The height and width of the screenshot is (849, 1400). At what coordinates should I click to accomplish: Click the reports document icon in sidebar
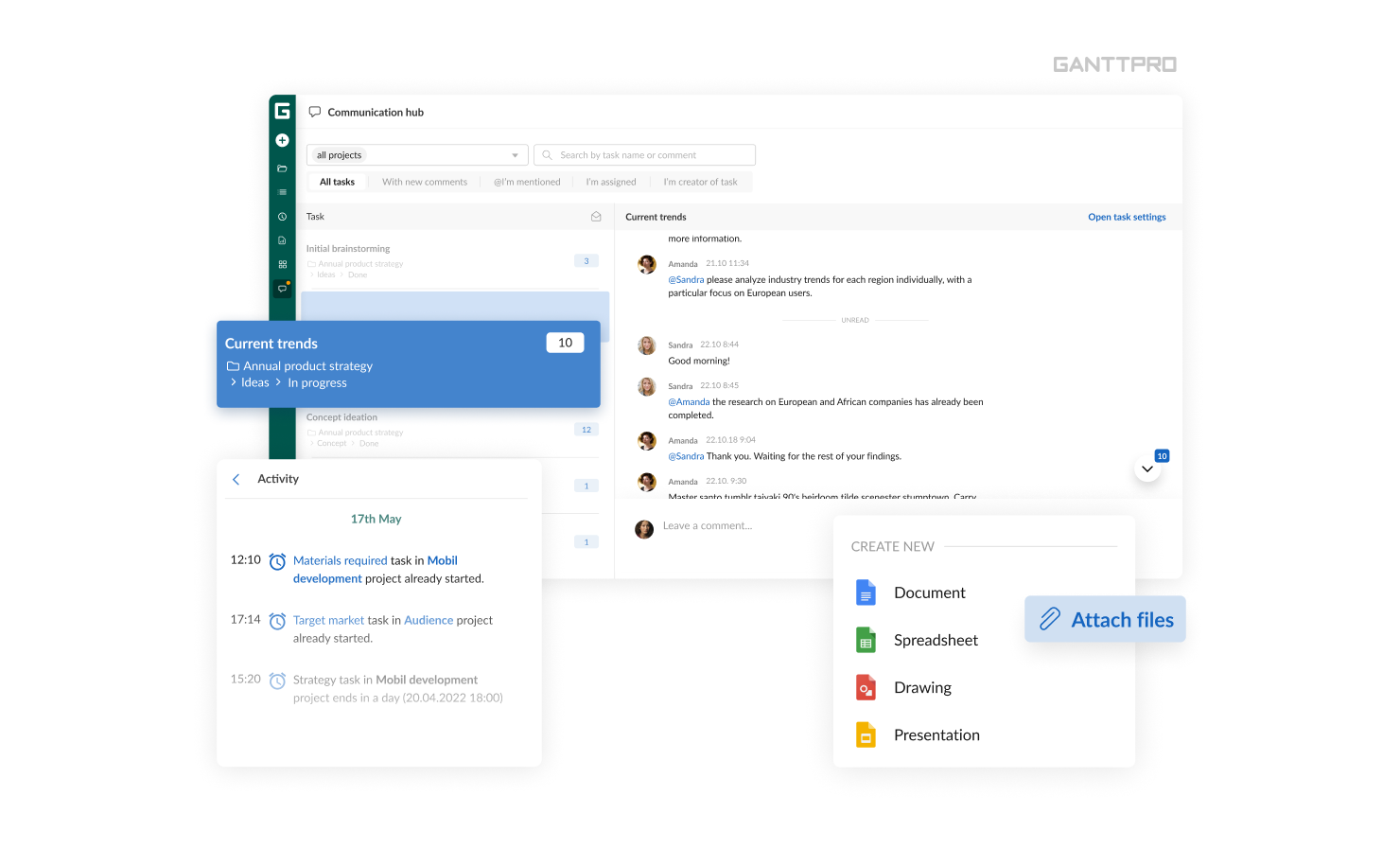pyautogui.click(x=282, y=239)
